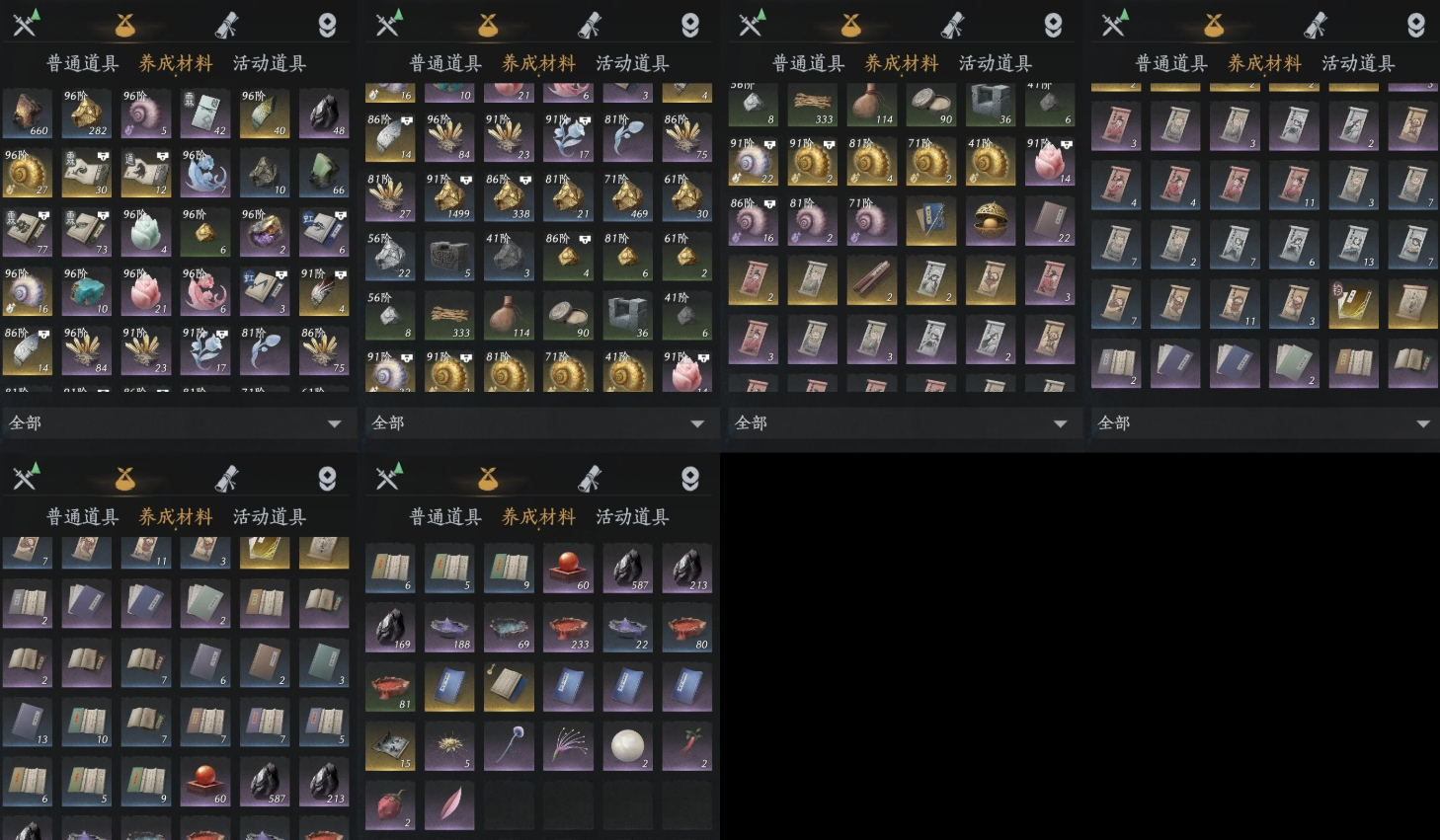Pick the red chili pepper item
The height and width of the screenshot is (840, 1440).
[686, 746]
